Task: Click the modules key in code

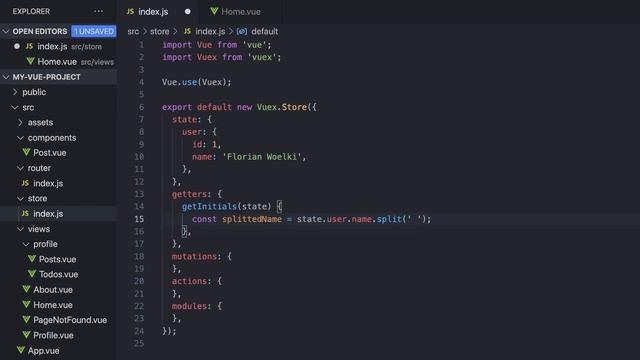Action: (189, 306)
